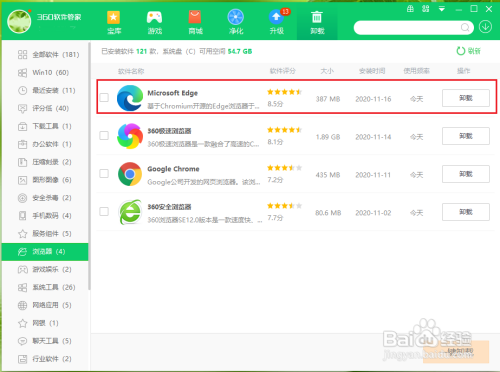Click the 1.89 GB size value
The image size is (500, 372).
(328, 137)
